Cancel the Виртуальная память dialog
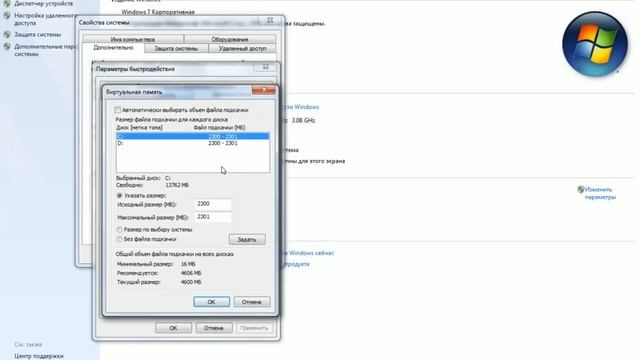640x360 pixels. (251, 302)
